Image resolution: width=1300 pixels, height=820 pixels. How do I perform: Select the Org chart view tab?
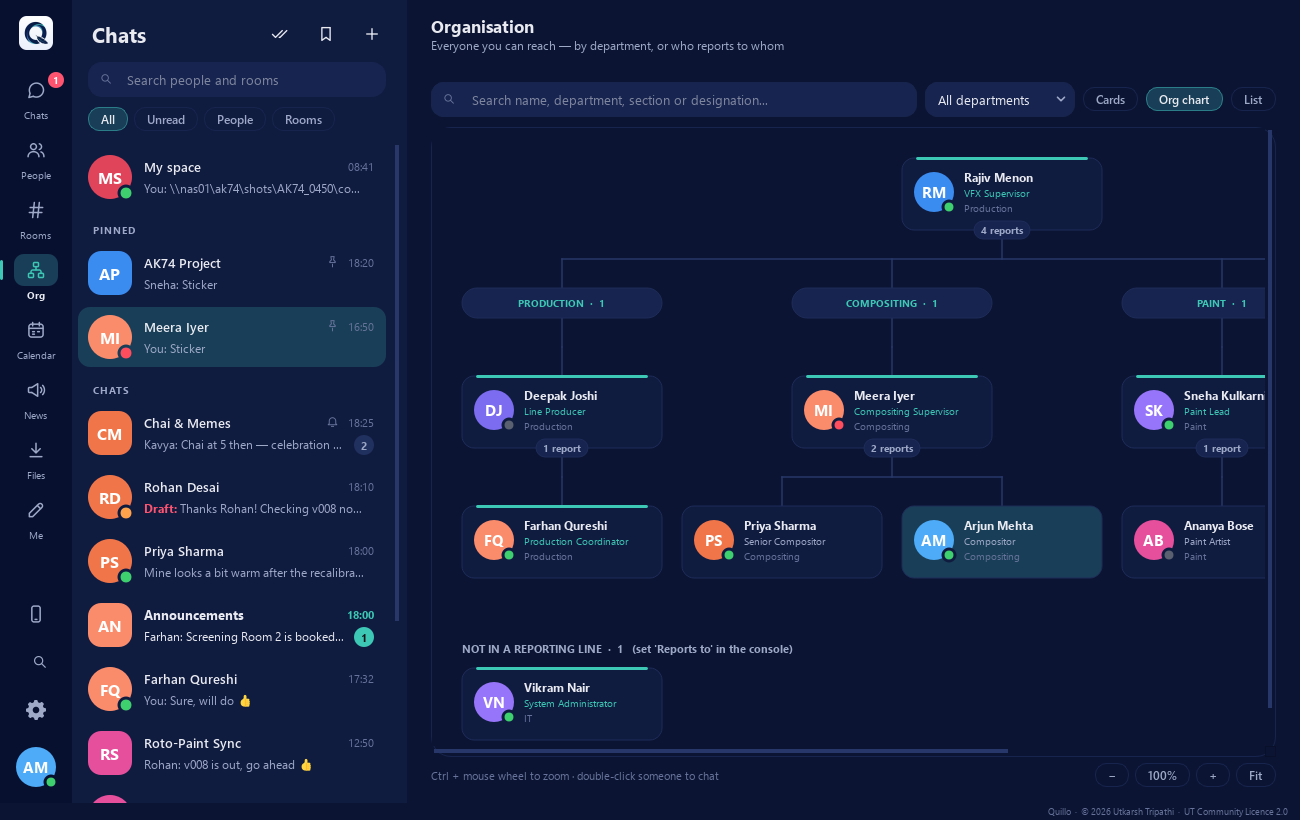[1184, 99]
